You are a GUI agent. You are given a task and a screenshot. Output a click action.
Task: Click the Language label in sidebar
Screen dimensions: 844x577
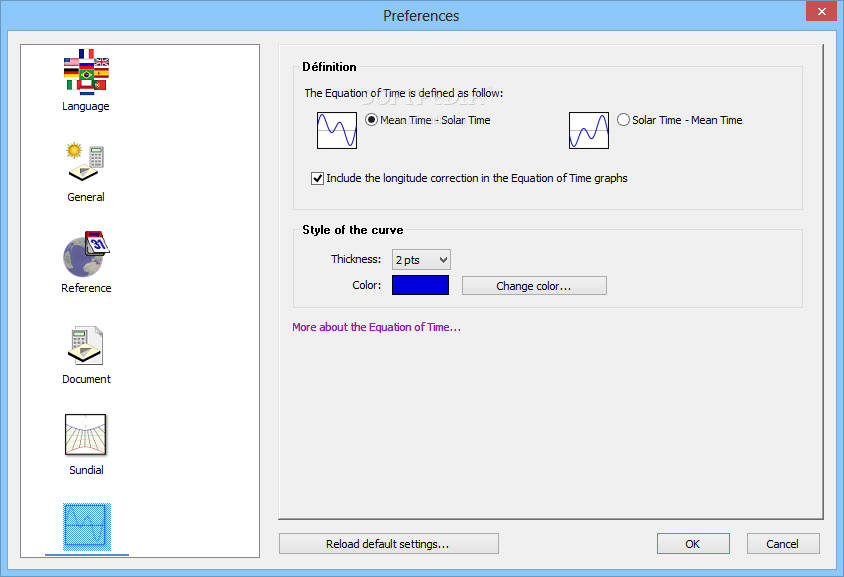86,106
